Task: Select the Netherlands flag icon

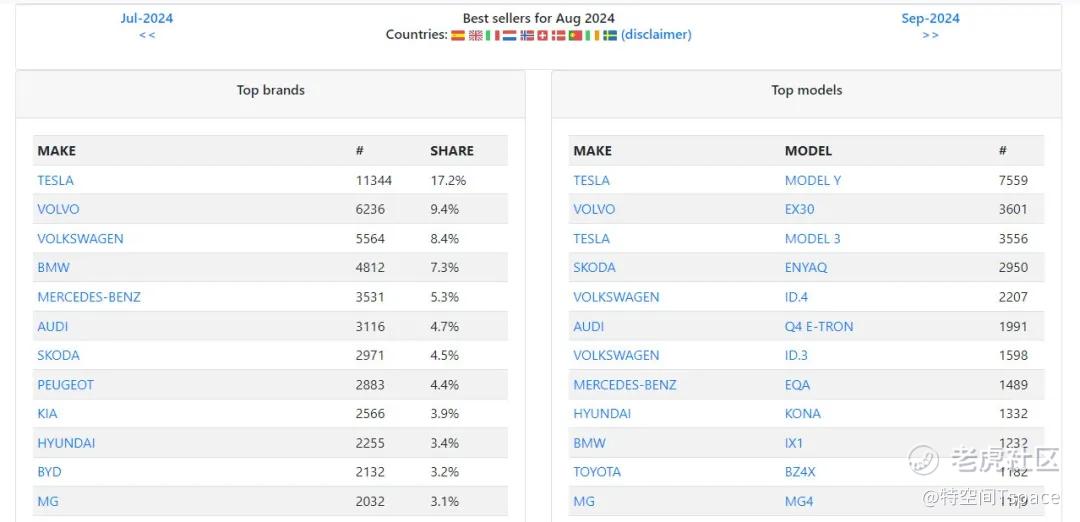Action: pos(509,35)
